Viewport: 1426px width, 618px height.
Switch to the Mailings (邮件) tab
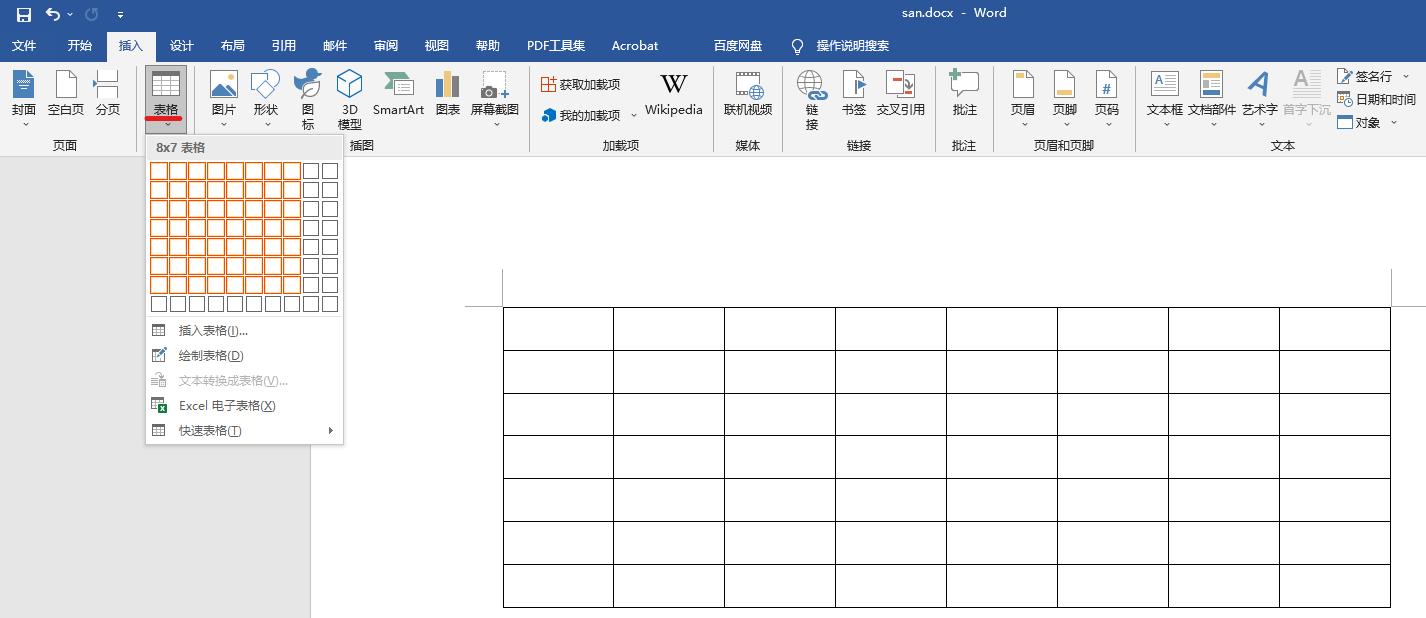[x=335, y=46]
